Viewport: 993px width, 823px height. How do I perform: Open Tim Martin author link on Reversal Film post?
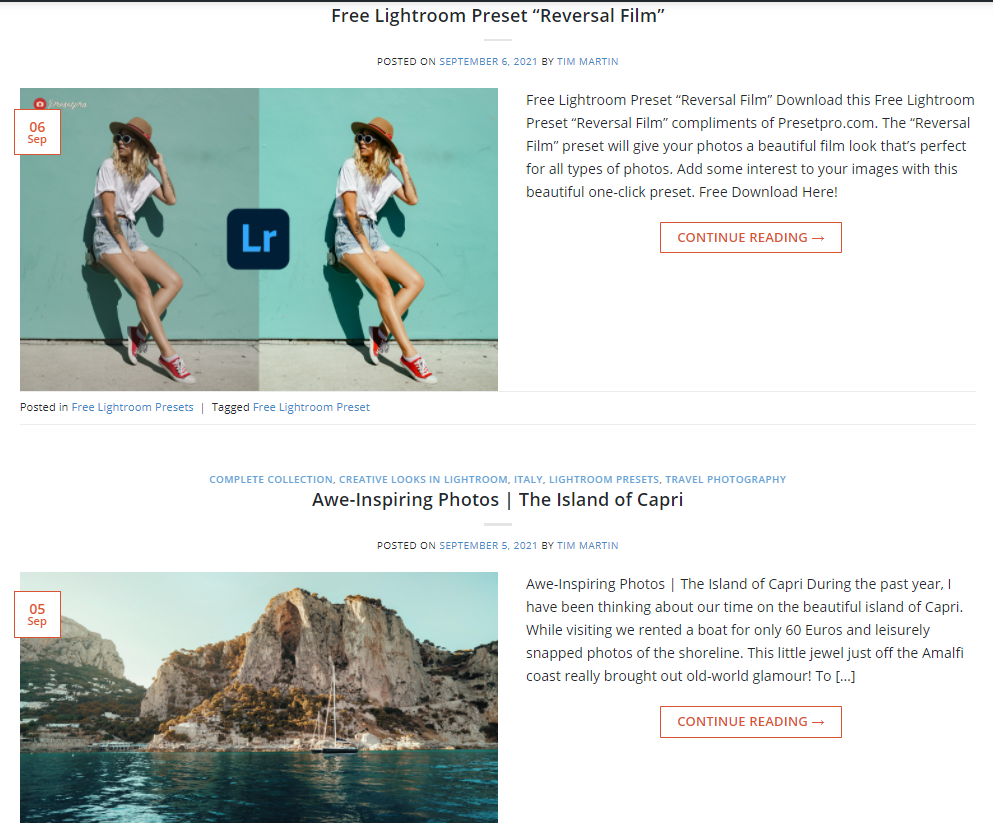click(x=588, y=61)
